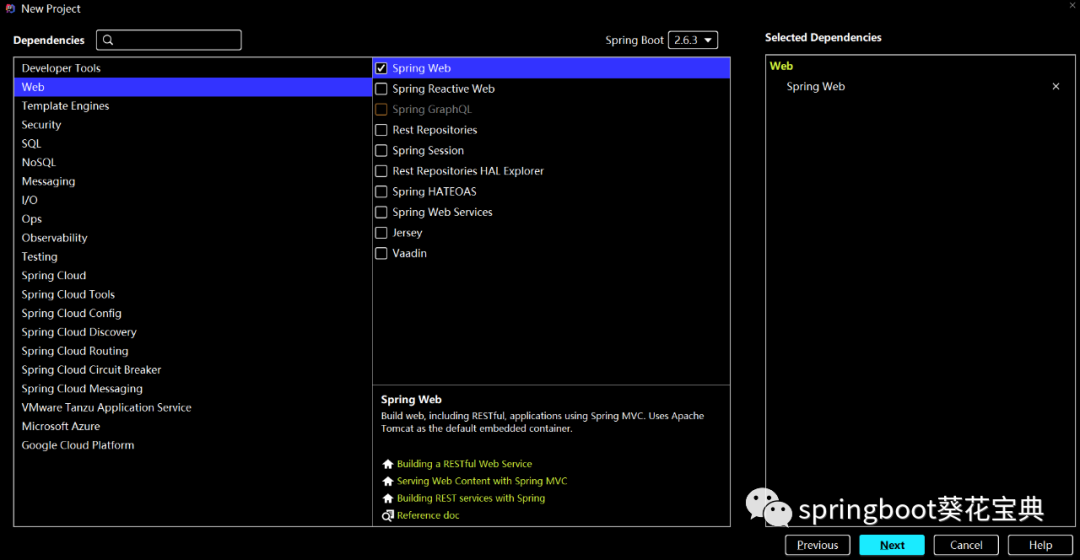The height and width of the screenshot is (560, 1080).
Task: Enable Rest Repositories HAL Explorer checkbox
Action: pyautogui.click(x=381, y=172)
